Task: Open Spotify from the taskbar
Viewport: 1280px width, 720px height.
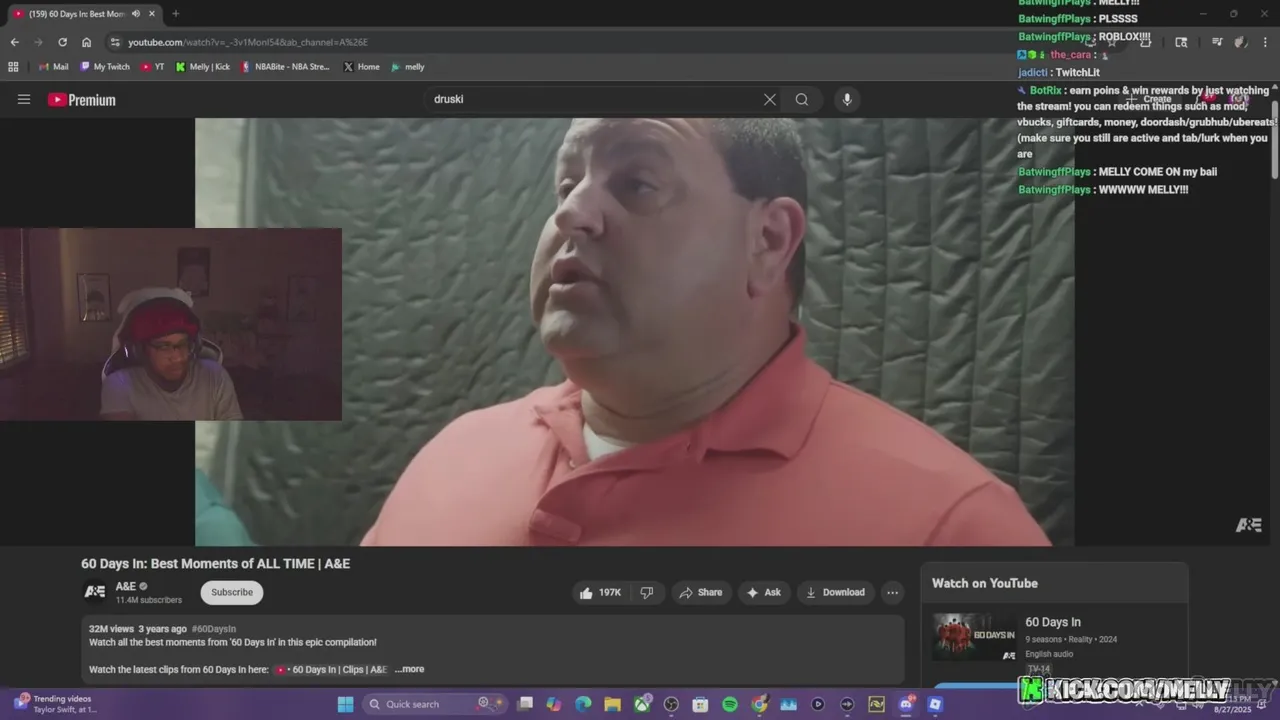Action: (730, 704)
